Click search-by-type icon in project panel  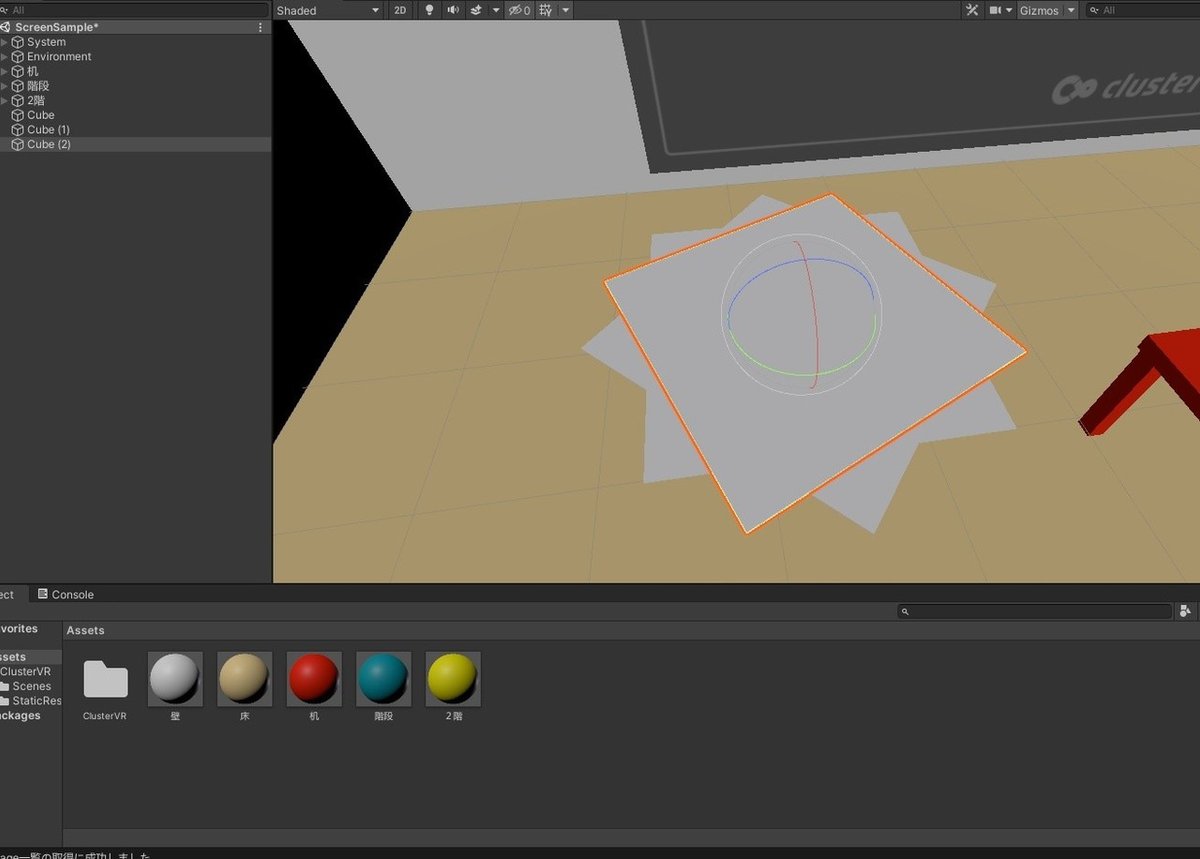coord(1186,611)
